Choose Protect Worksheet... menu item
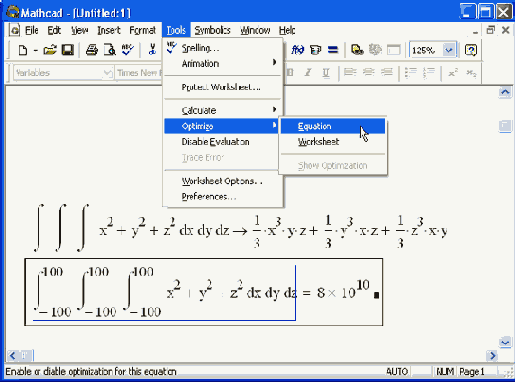The width and height of the screenshot is (515, 382). 223,87
